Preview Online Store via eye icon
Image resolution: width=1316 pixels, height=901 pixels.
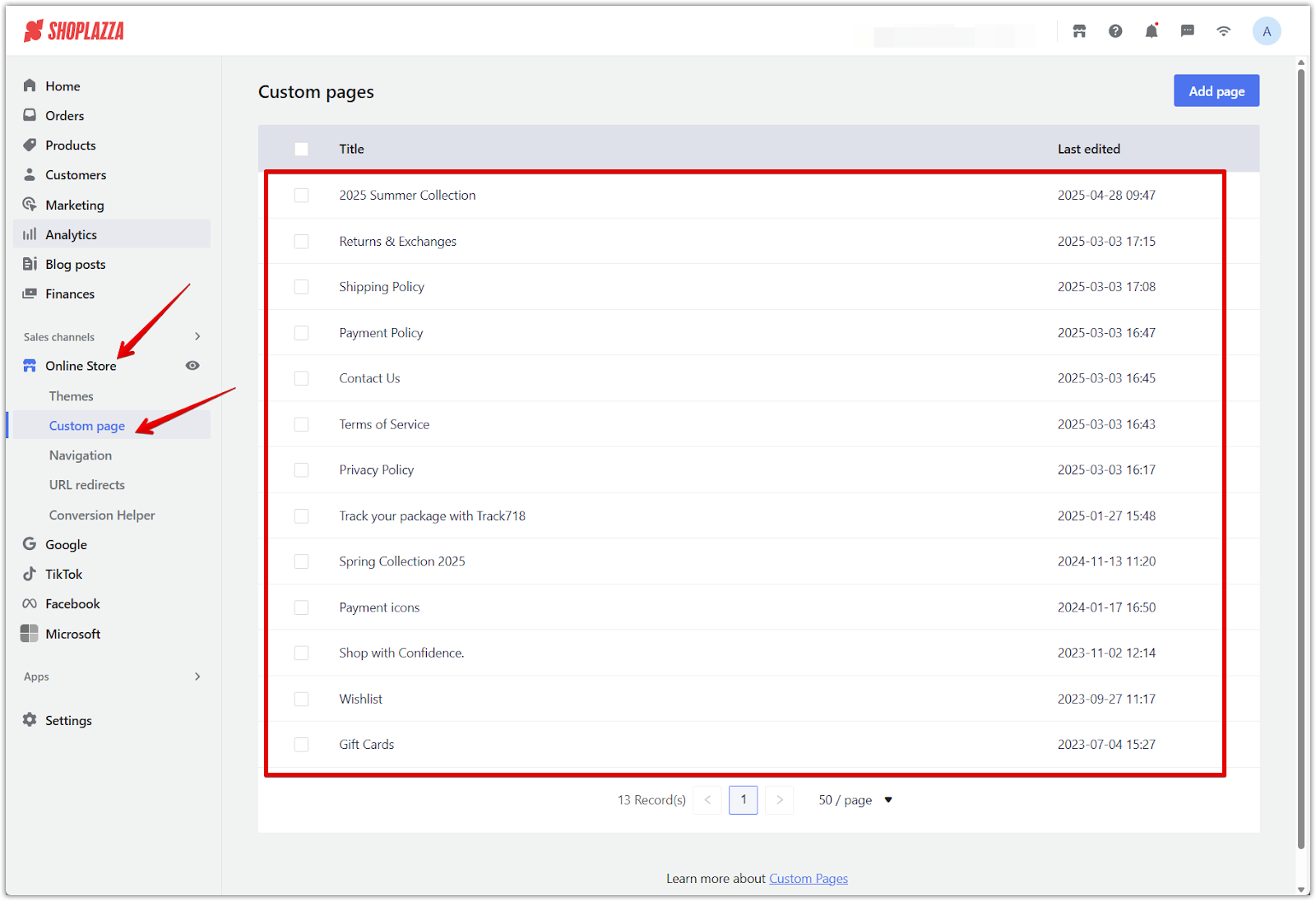[192, 366]
